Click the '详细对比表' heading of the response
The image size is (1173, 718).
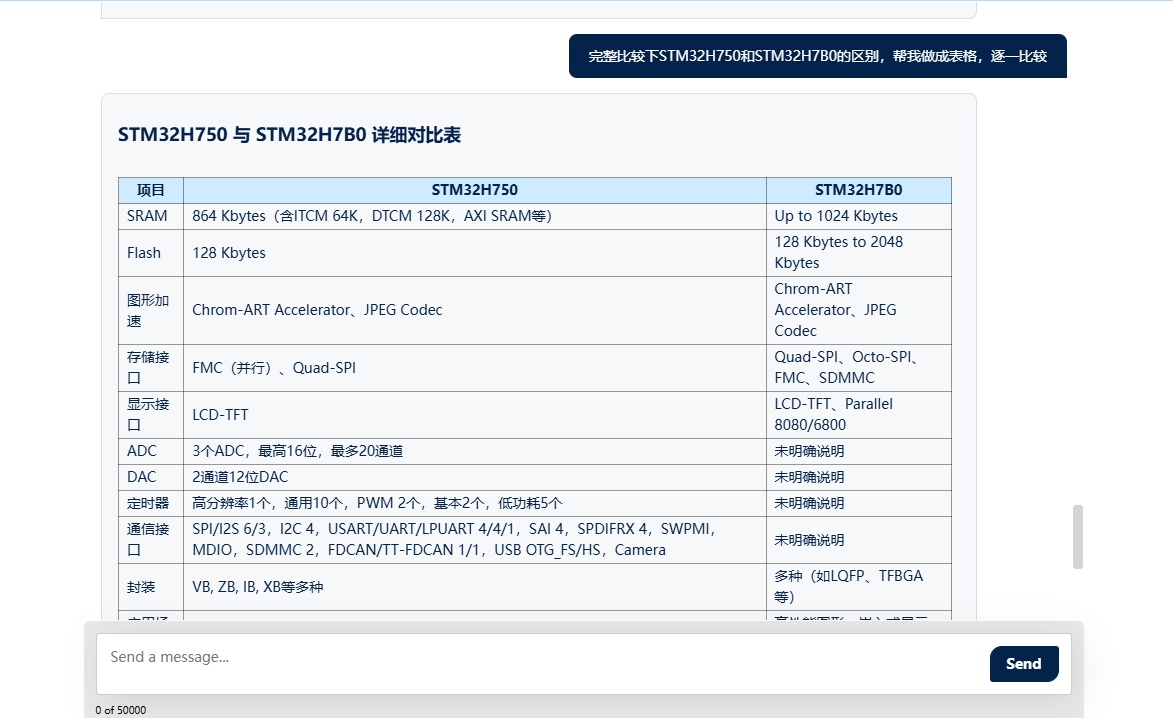coord(289,135)
